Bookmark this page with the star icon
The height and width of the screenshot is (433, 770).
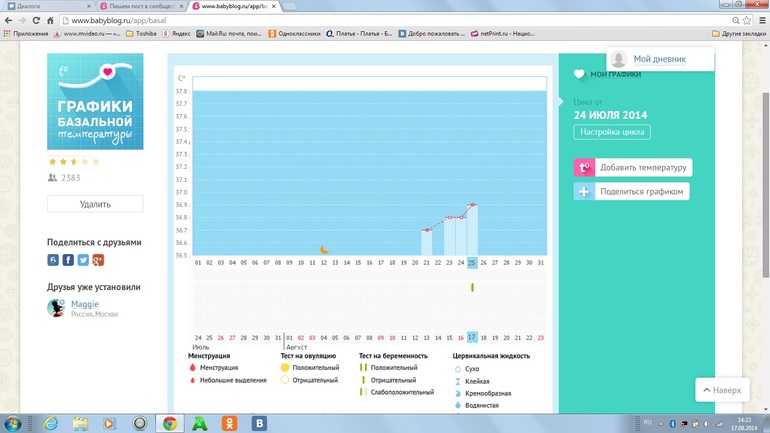point(743,20)
